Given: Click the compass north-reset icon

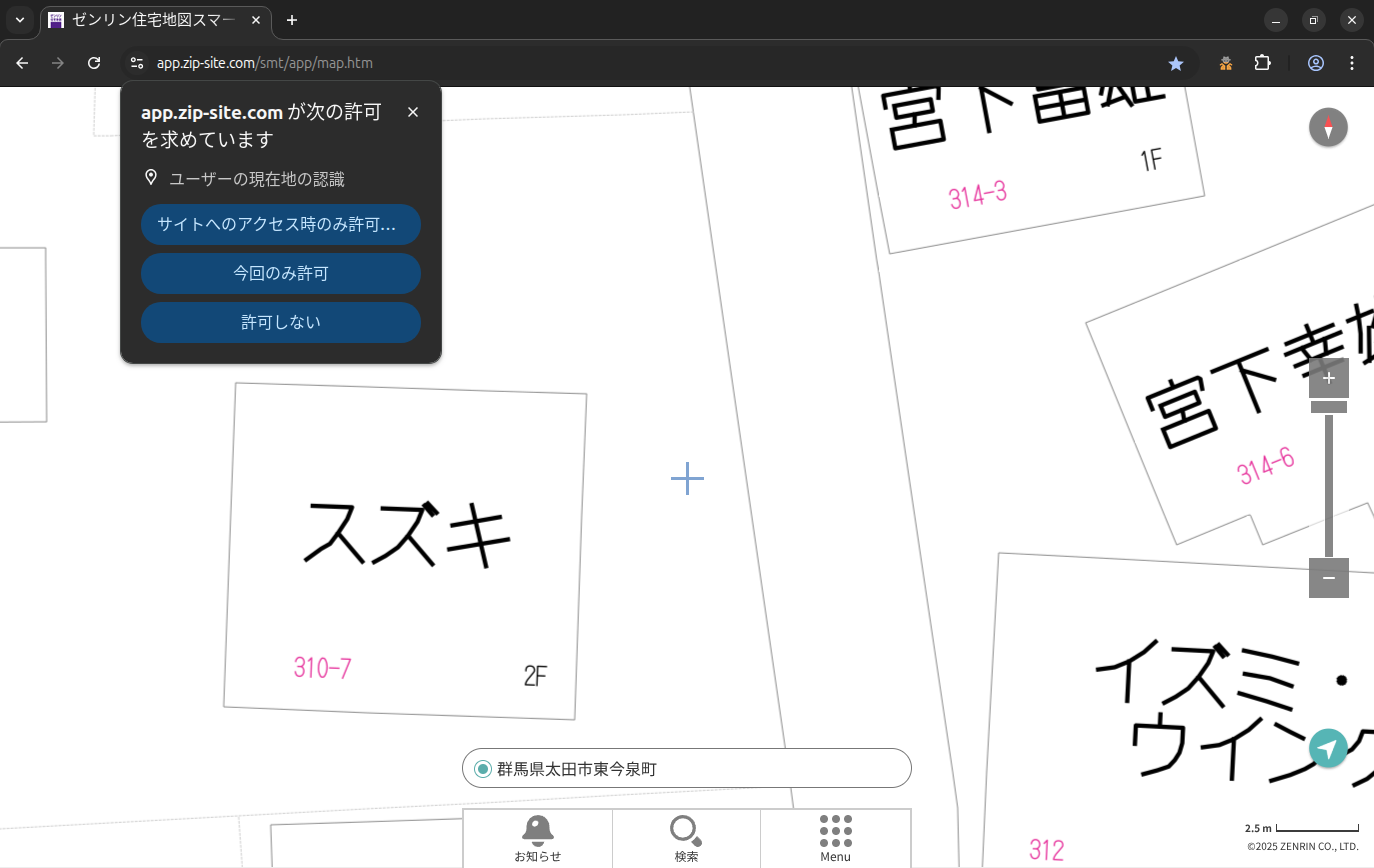Looking at the screenshot, I should point(1328,127).
